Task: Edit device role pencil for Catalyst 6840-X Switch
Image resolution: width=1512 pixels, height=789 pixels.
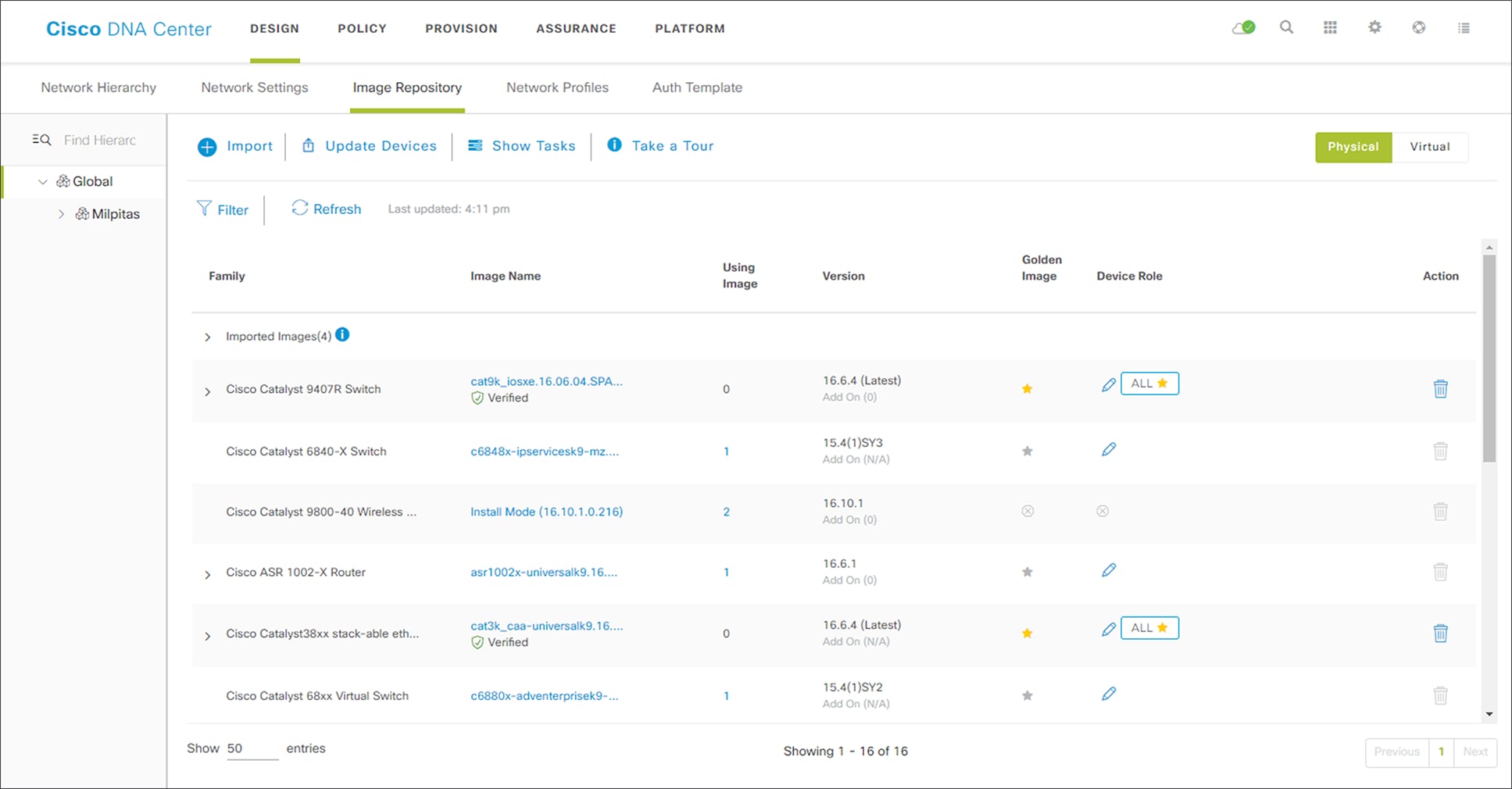Action: [x=1109, y=449]
